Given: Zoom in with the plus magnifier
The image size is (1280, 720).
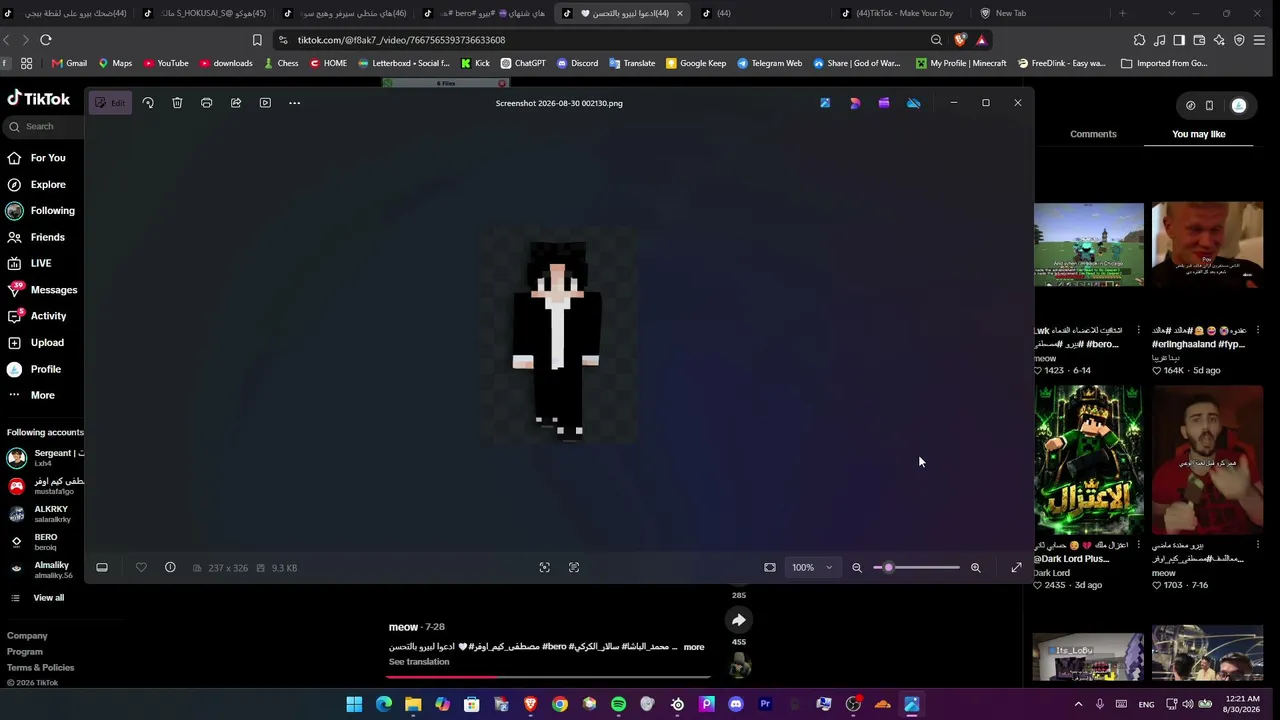Looking at the screenshot, I should pos(976,568).
